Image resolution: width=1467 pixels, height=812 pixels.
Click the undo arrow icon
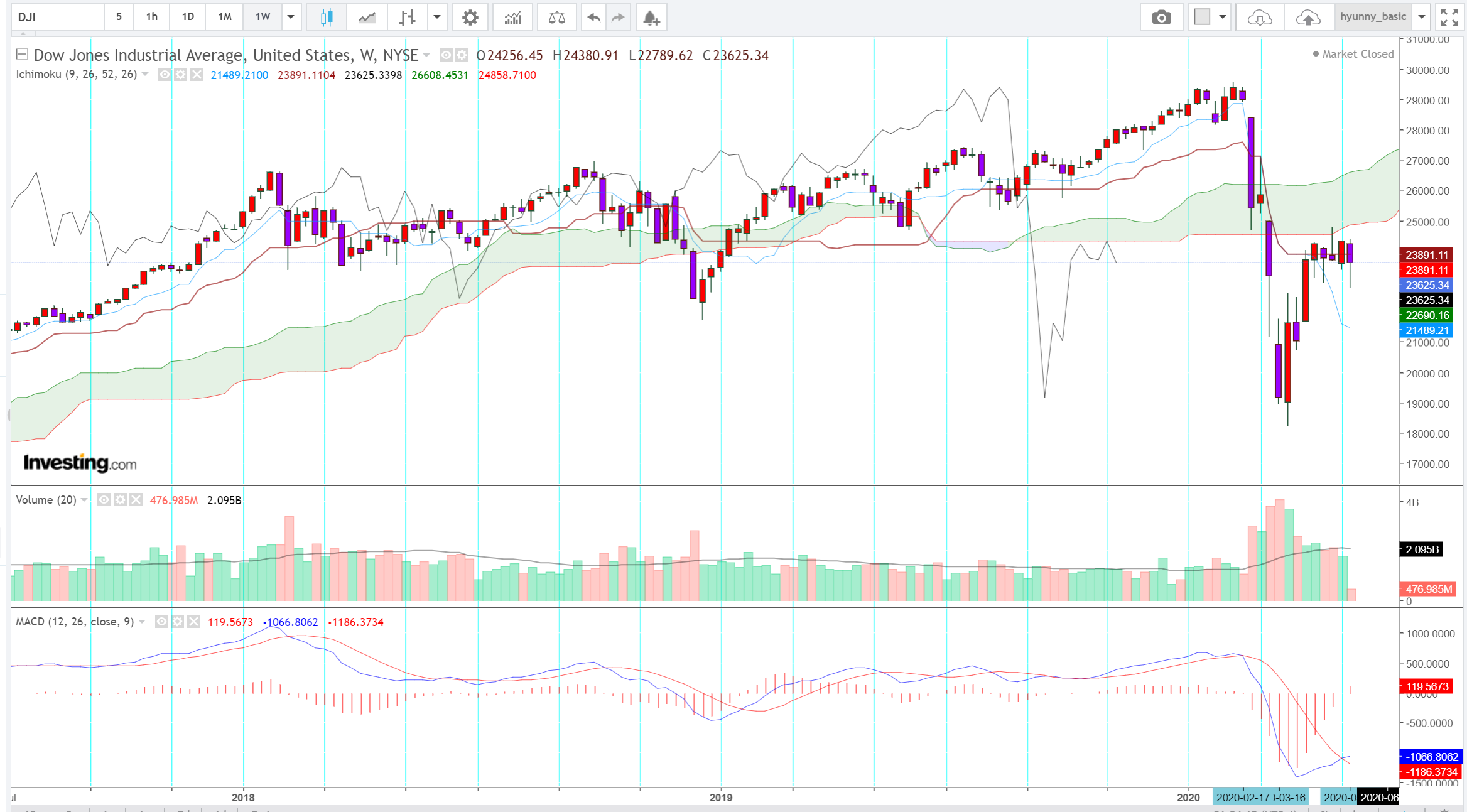point(593,17)
